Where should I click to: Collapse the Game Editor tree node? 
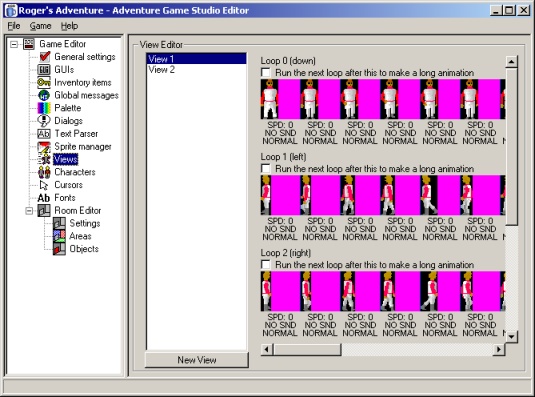[x=14, y=44]
